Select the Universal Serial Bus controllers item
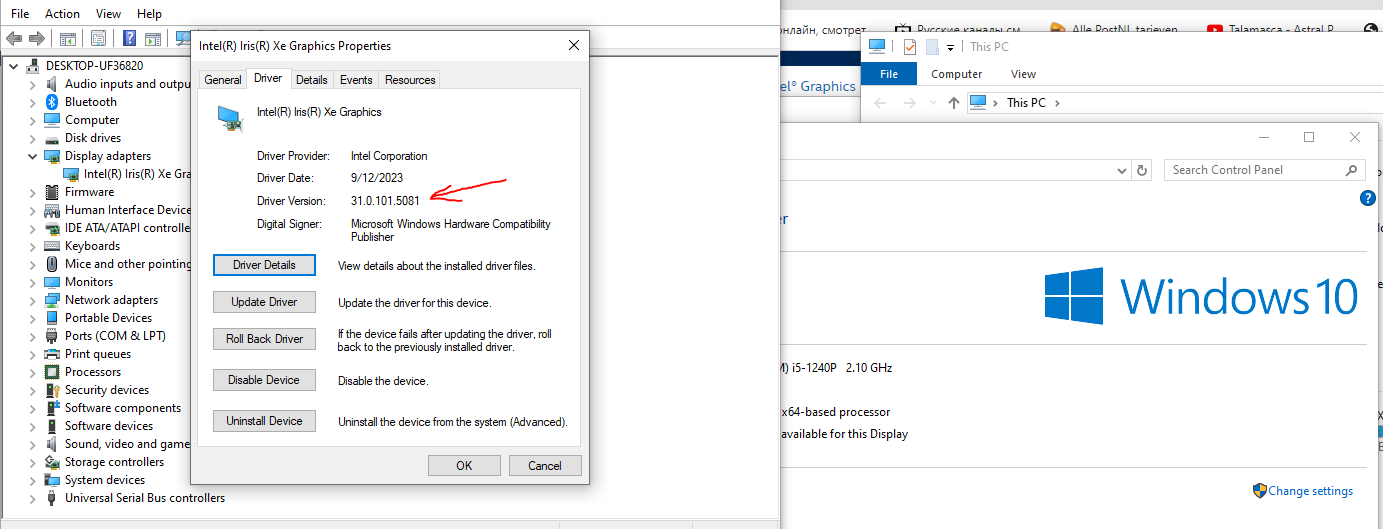Viewport: 1383px width, 529px height. pos(144,498)
